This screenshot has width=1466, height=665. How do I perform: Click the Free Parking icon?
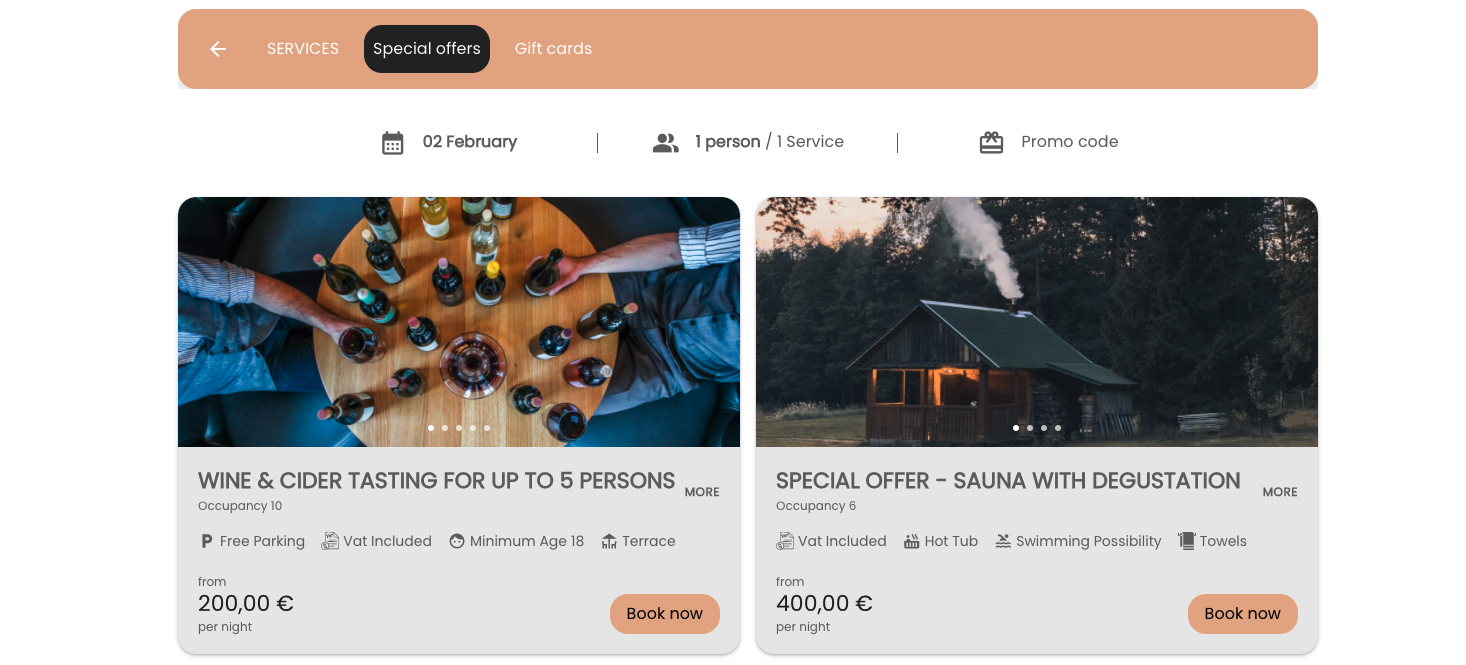pyautogui.click(x=207, y=542)
